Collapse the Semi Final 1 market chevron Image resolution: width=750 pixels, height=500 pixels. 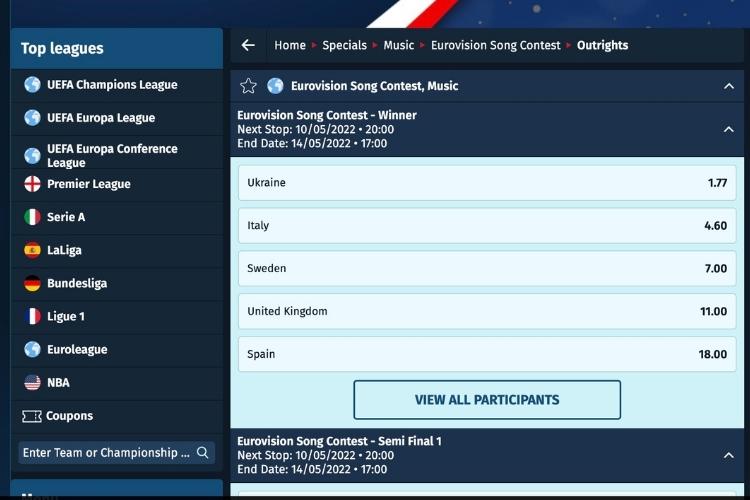(x=728, y=455)
